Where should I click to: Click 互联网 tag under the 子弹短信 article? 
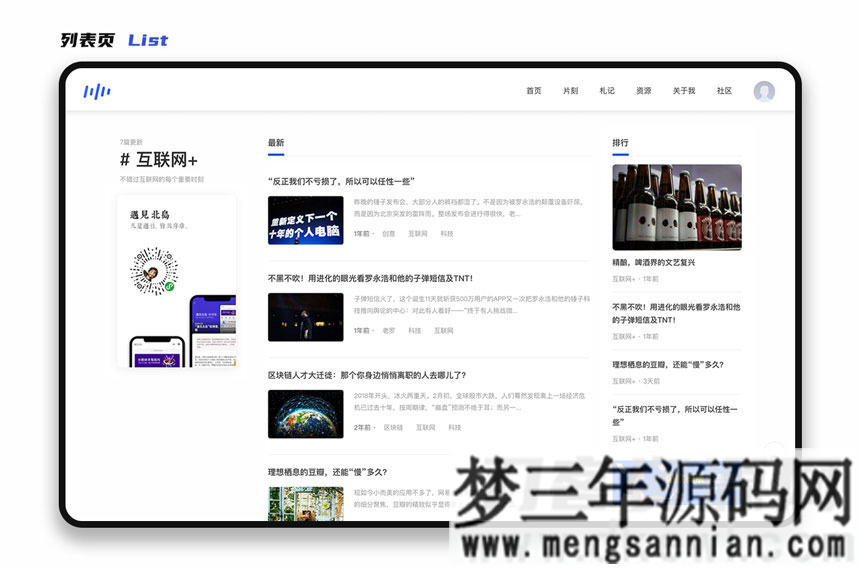pyautogui.click(x=444, y=331)
